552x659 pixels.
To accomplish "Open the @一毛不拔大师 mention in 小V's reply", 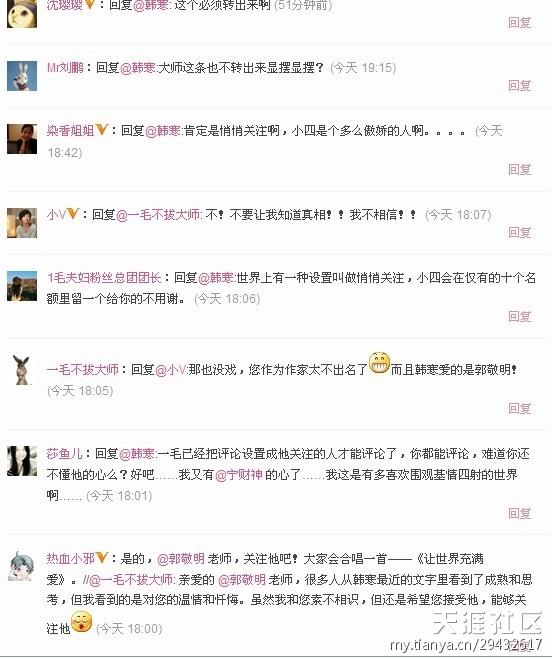I will [x=158, y=215].
